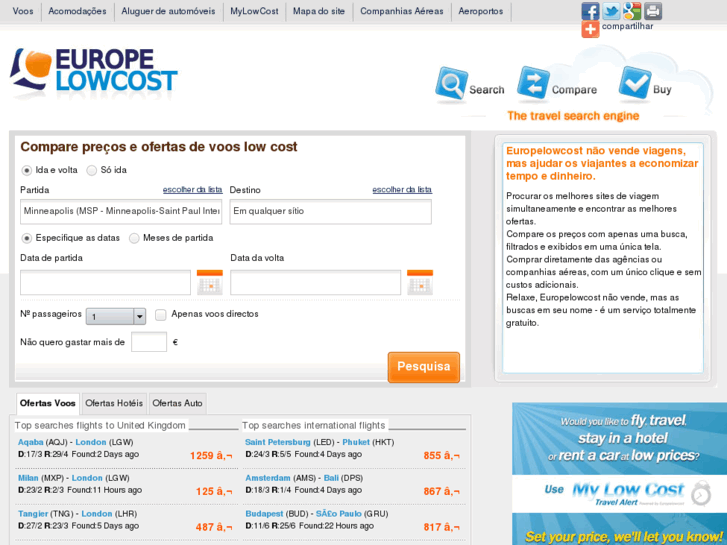Open Nº passageiros dropdown

[116, 316]
